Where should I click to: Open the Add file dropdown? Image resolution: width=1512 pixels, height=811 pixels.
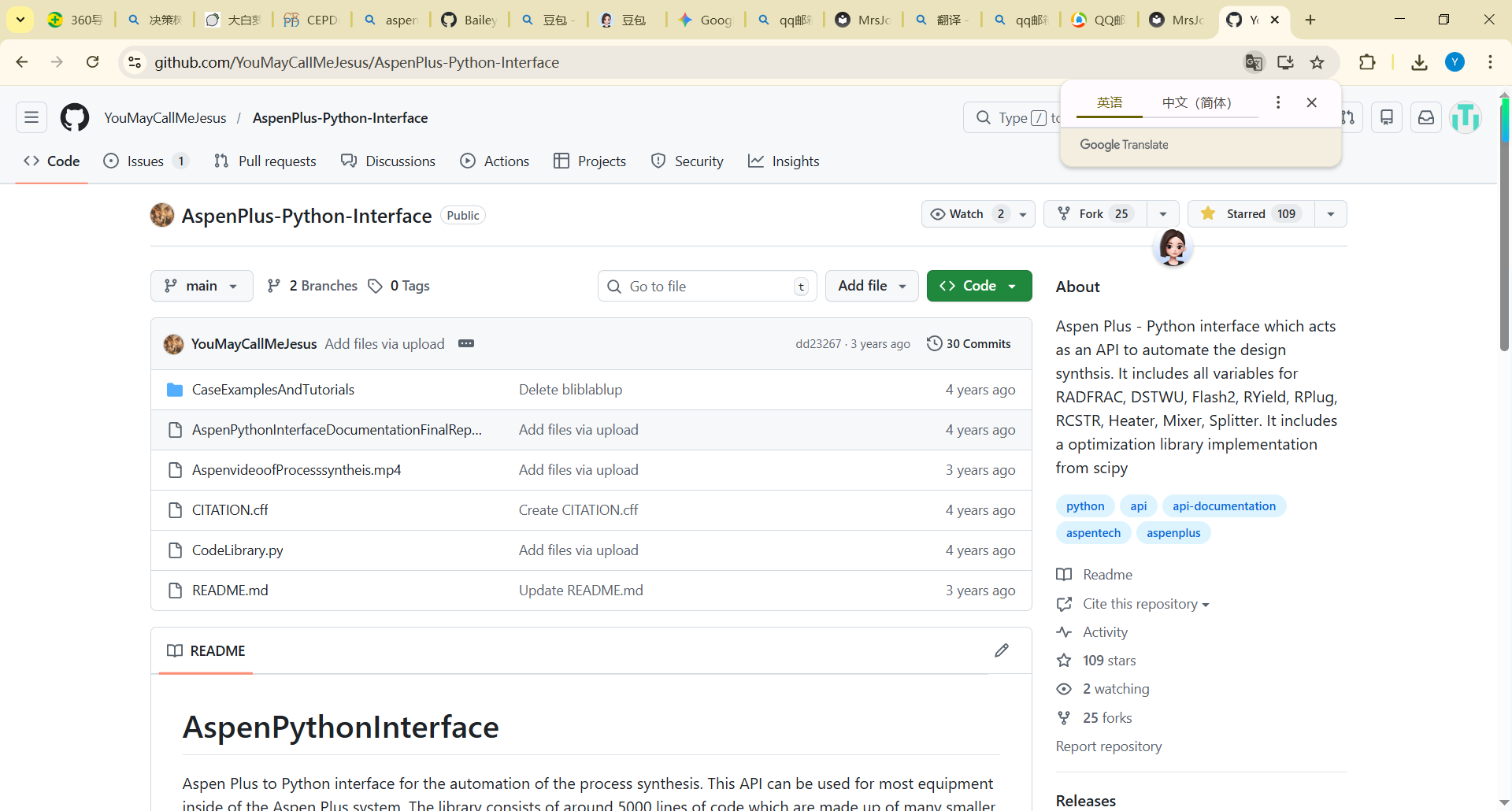tap(871, 286)
